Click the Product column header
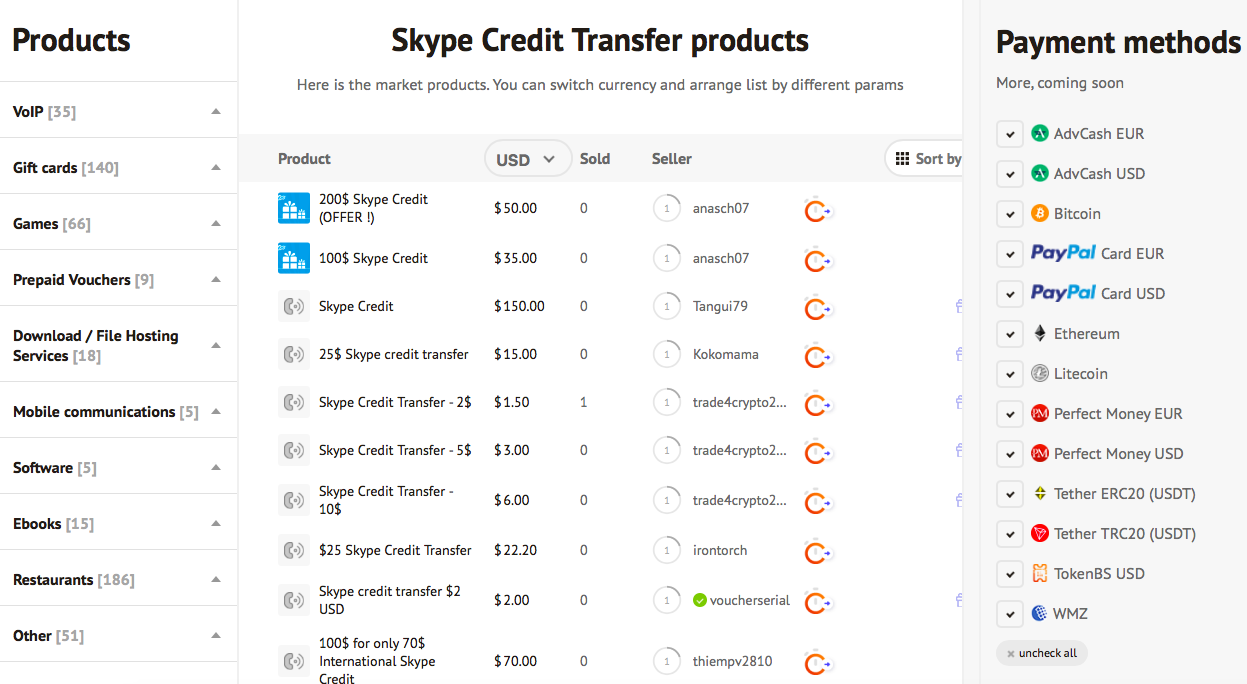Viewport: 1247px width, 684px height. pyautogui.click(x=304, y=158)
